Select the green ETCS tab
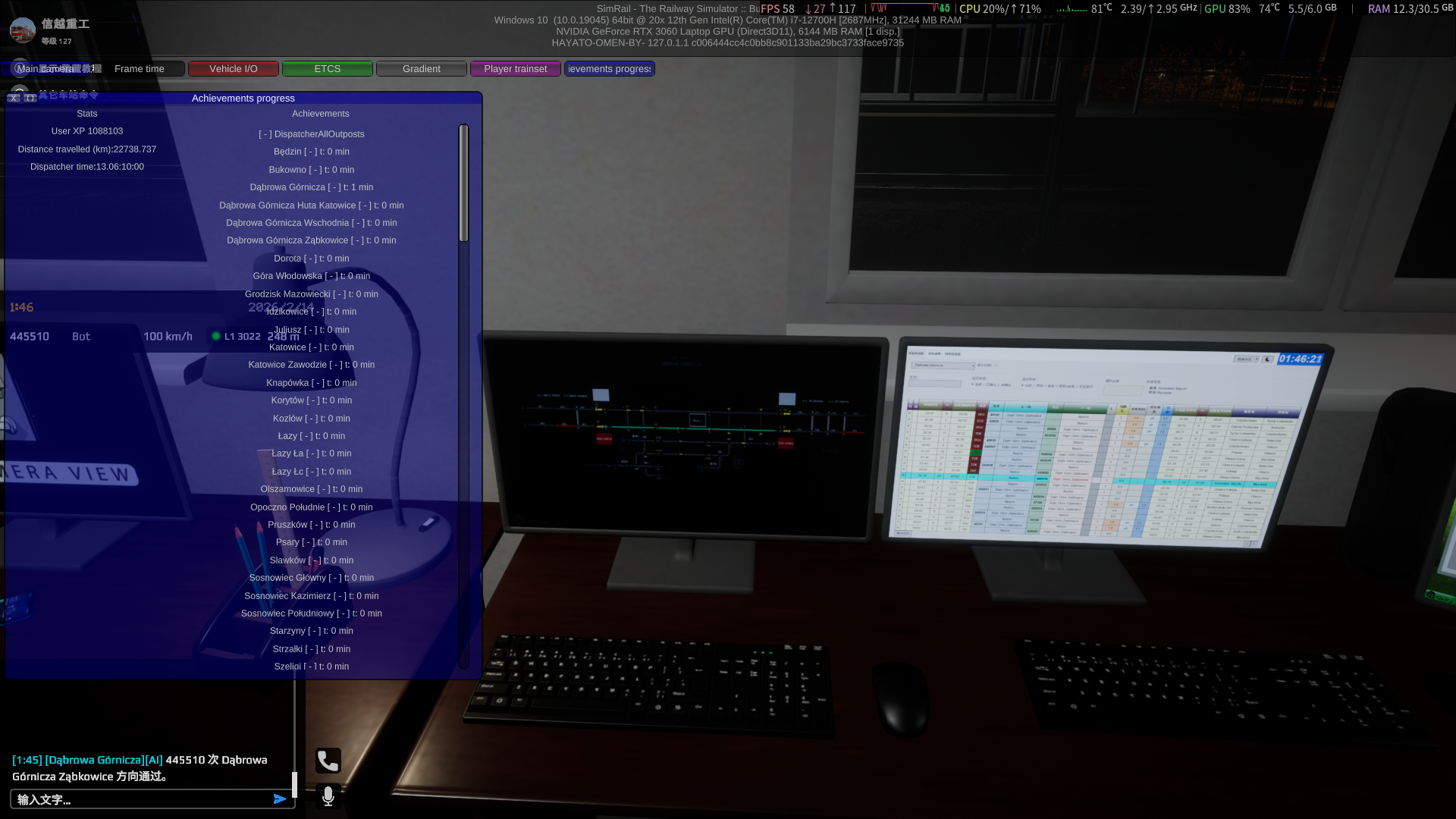This screenshot has width=1456, height=819. pyautogui.click(x=328, y=69)
